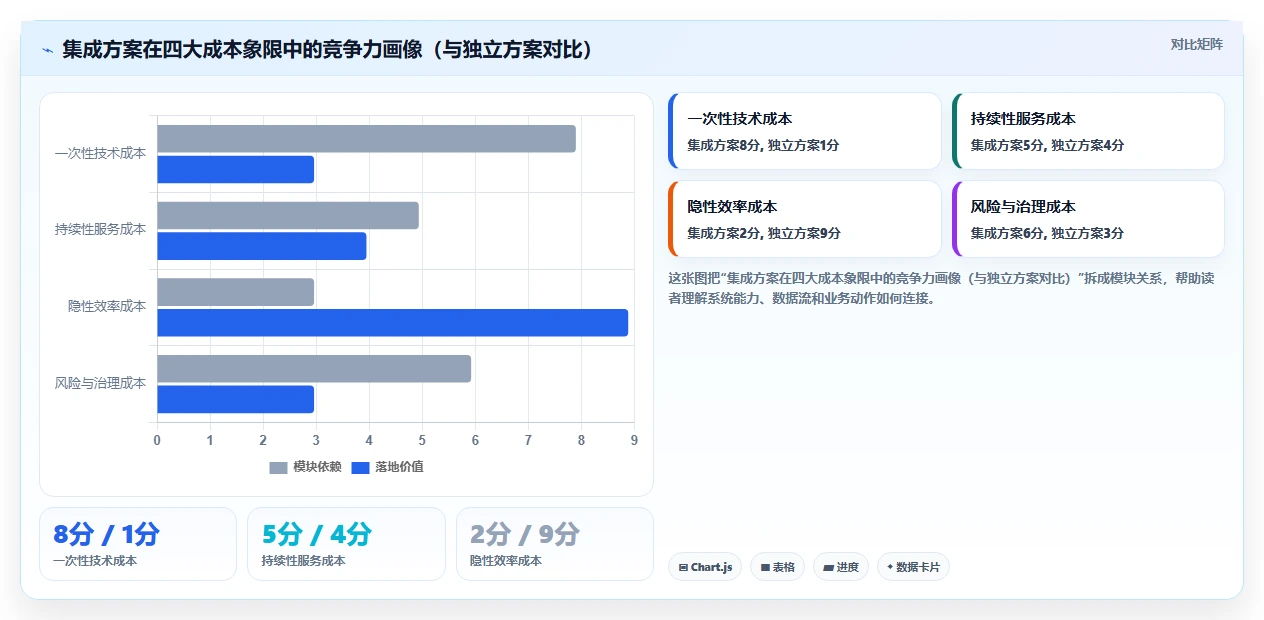Open the 一次性技术成本 comparison card
This screenshot has width=1264, height=620.
[x=805, y=131]
